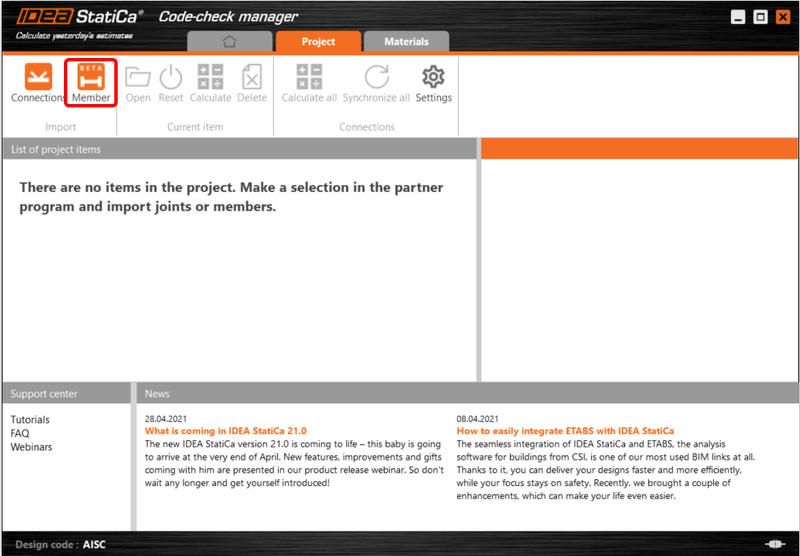800x556 pixels.
Task: Open the FAQ support link
Action: tap(20, 433)
